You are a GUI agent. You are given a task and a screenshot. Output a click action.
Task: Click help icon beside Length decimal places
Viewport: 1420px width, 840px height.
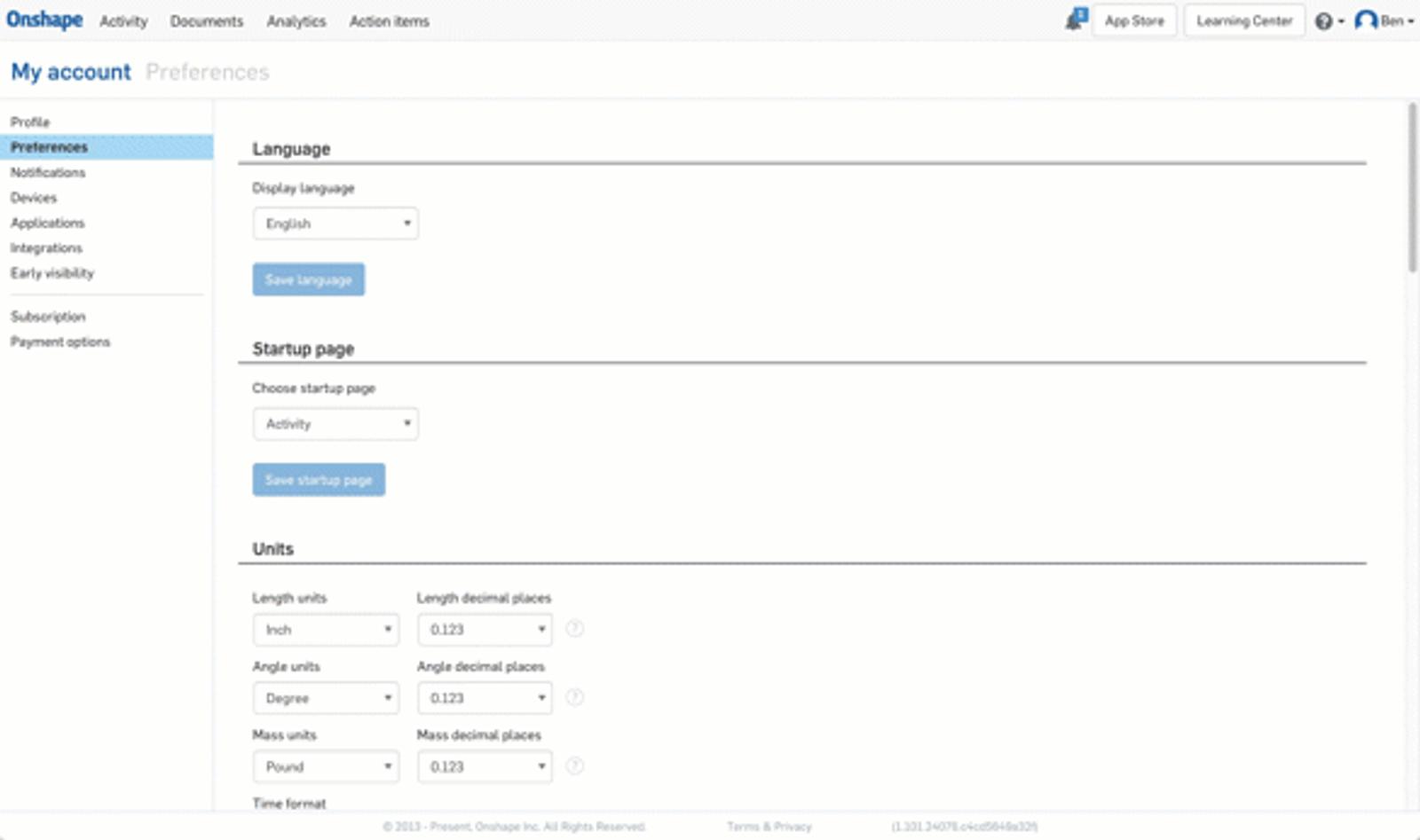pos(575,629)
